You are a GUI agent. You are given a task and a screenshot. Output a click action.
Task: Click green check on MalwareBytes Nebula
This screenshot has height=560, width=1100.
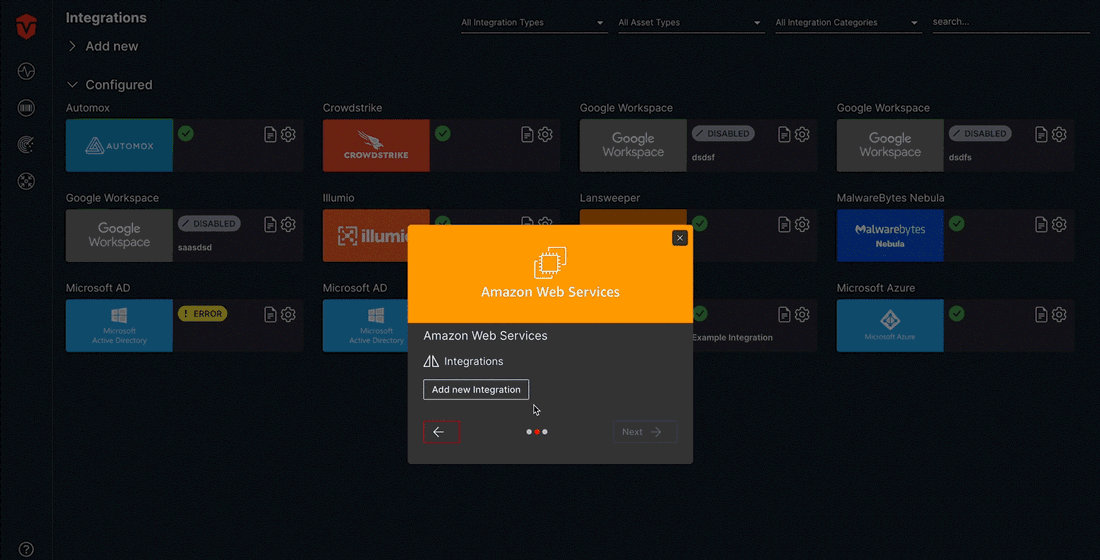coord(957,224)
